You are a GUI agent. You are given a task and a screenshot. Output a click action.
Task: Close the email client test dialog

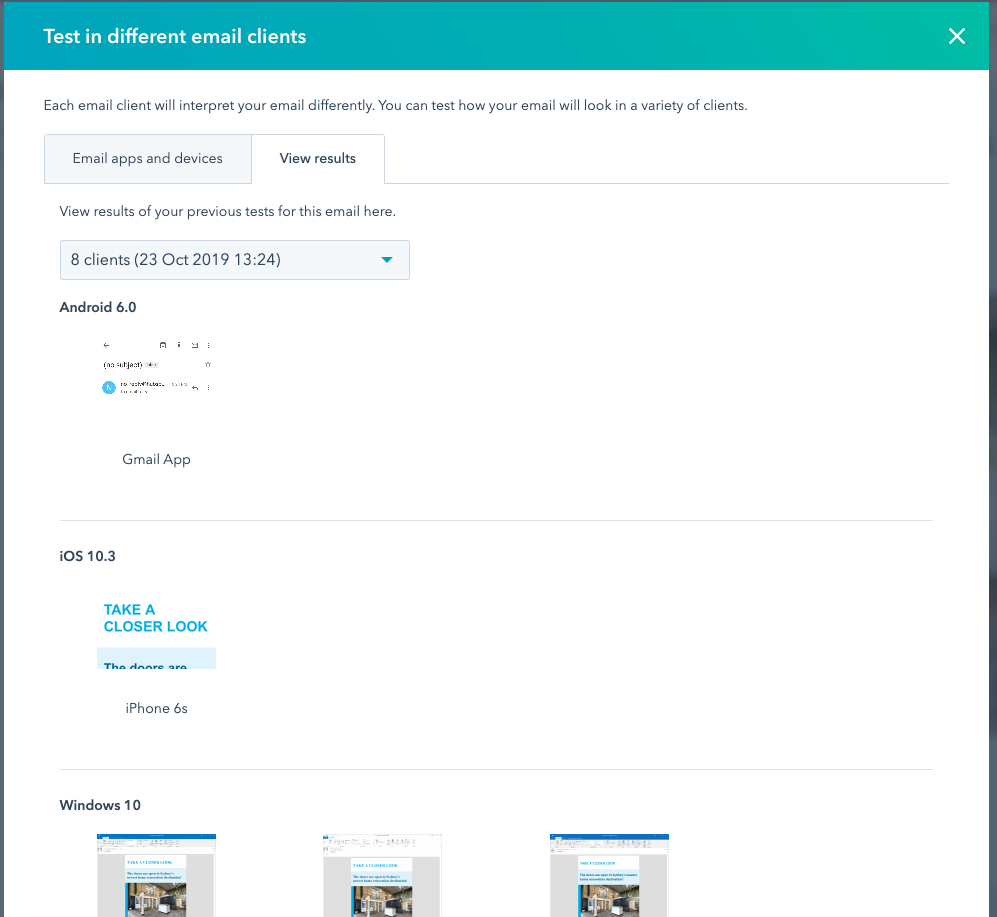tap(956, 36)
